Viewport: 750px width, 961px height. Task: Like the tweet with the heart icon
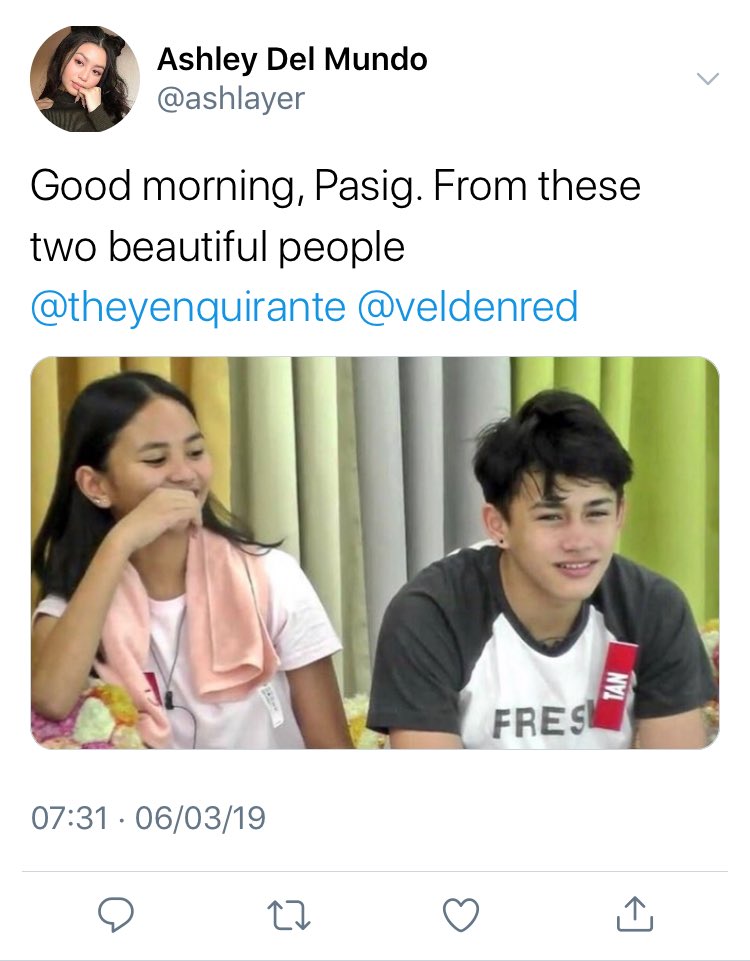[x=461, y=915]
